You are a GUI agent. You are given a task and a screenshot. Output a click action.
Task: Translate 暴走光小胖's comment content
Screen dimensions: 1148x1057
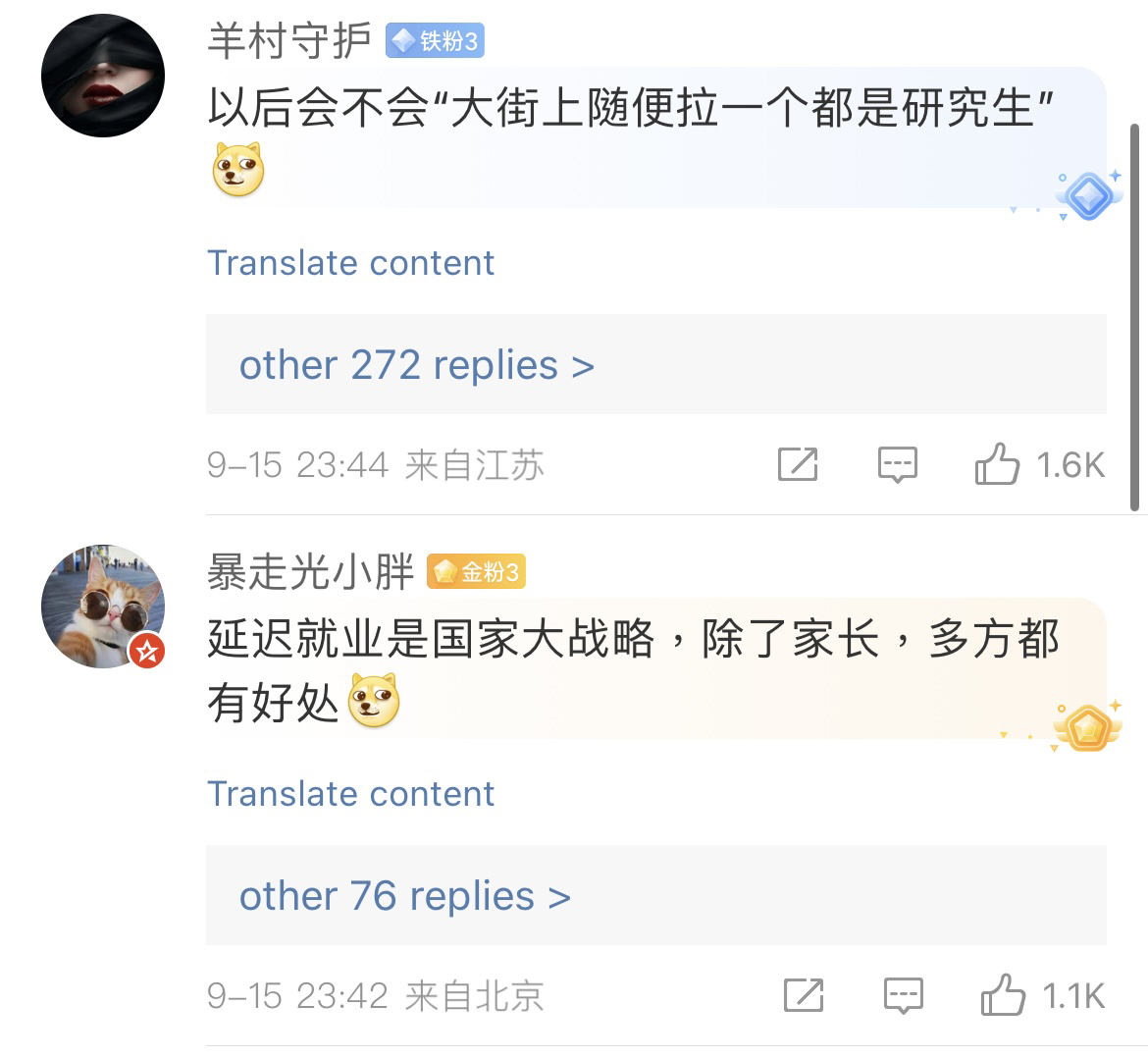point(350,794)
